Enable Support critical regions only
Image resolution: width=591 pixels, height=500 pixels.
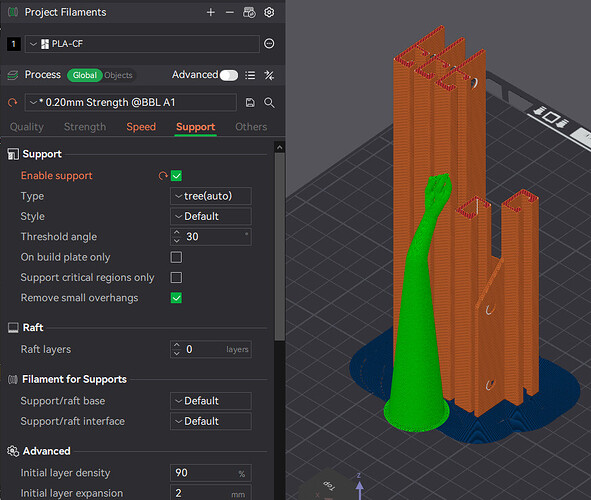176,278
